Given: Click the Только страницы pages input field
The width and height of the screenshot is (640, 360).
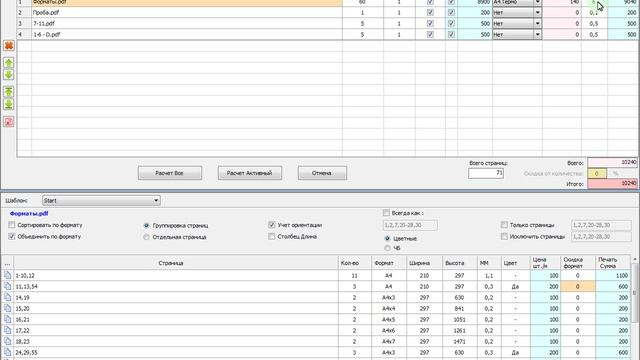Looking at the screenshot, I should pyautogui.click(x=601, y=225).
